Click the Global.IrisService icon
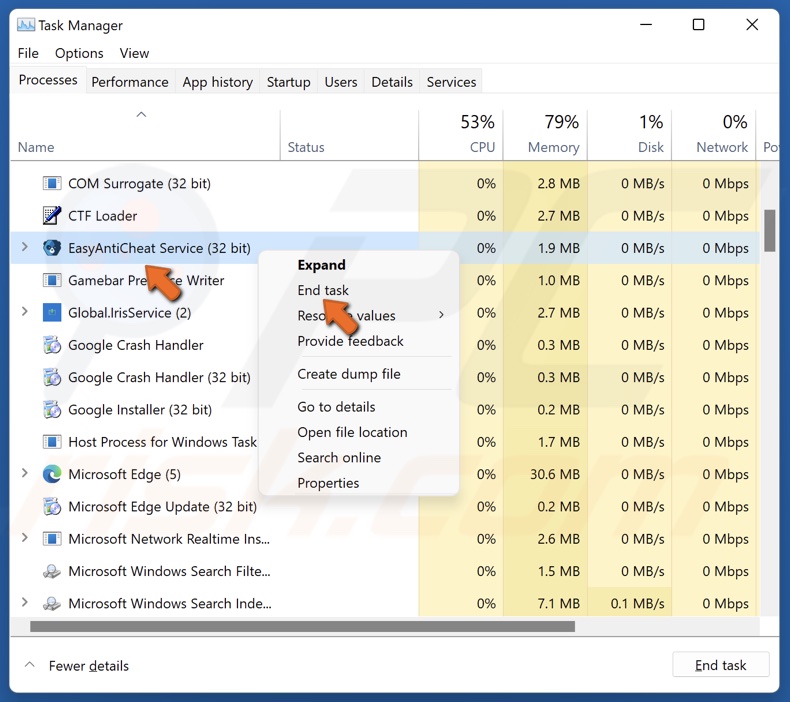 (x=52, y=312)
